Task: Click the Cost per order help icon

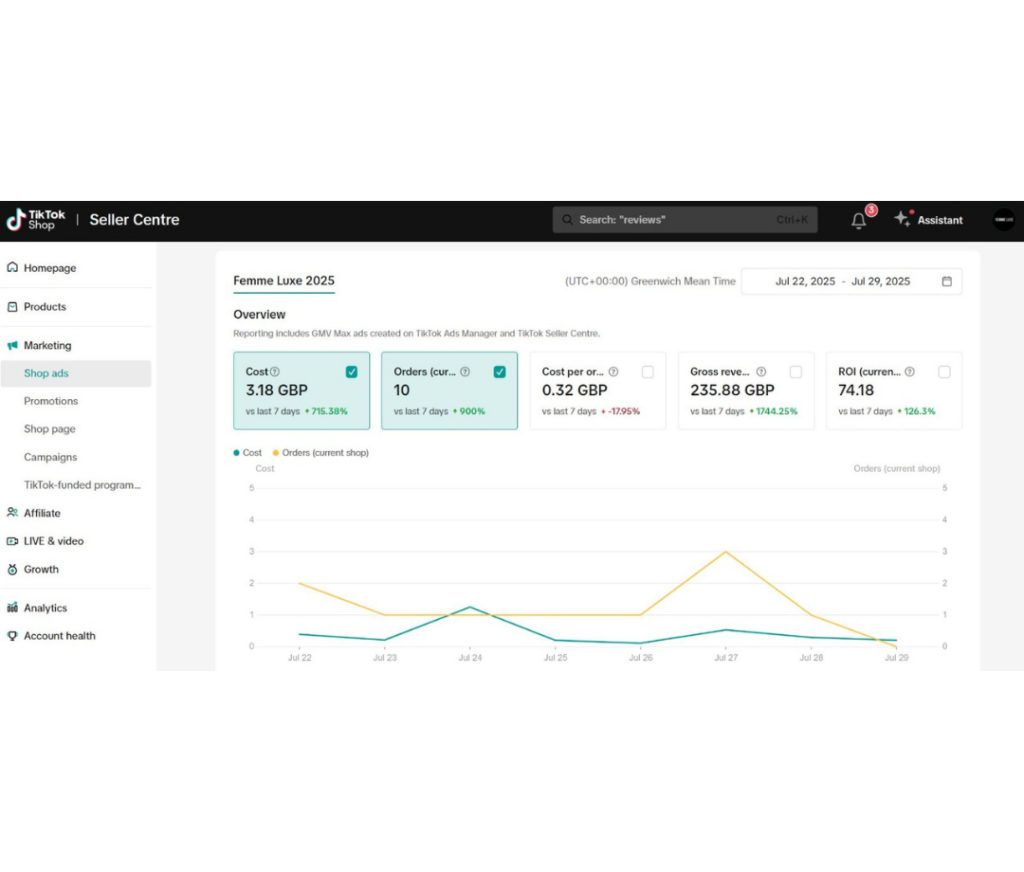Action: click(613, 372)
